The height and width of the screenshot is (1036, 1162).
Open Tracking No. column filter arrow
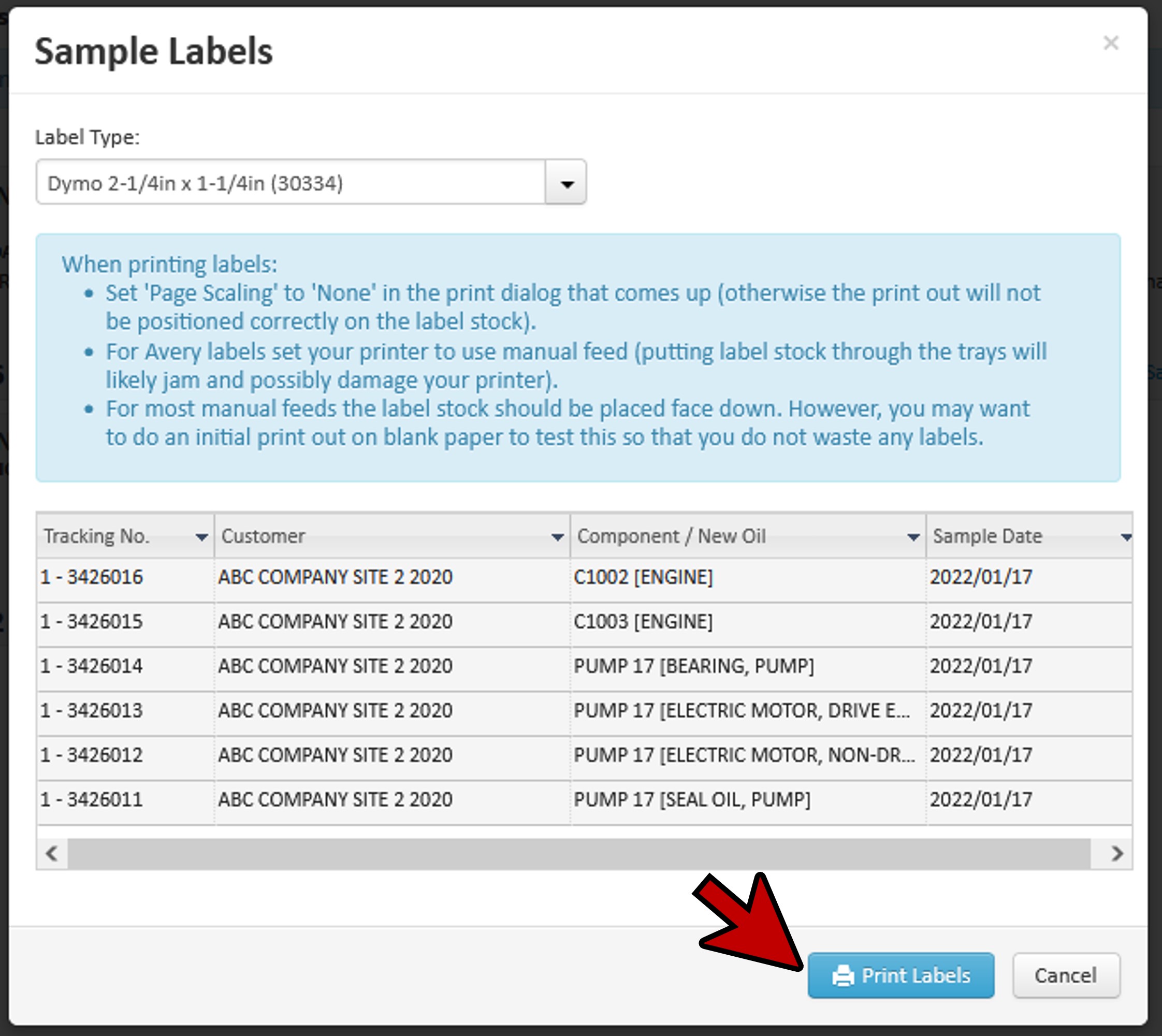201,537
